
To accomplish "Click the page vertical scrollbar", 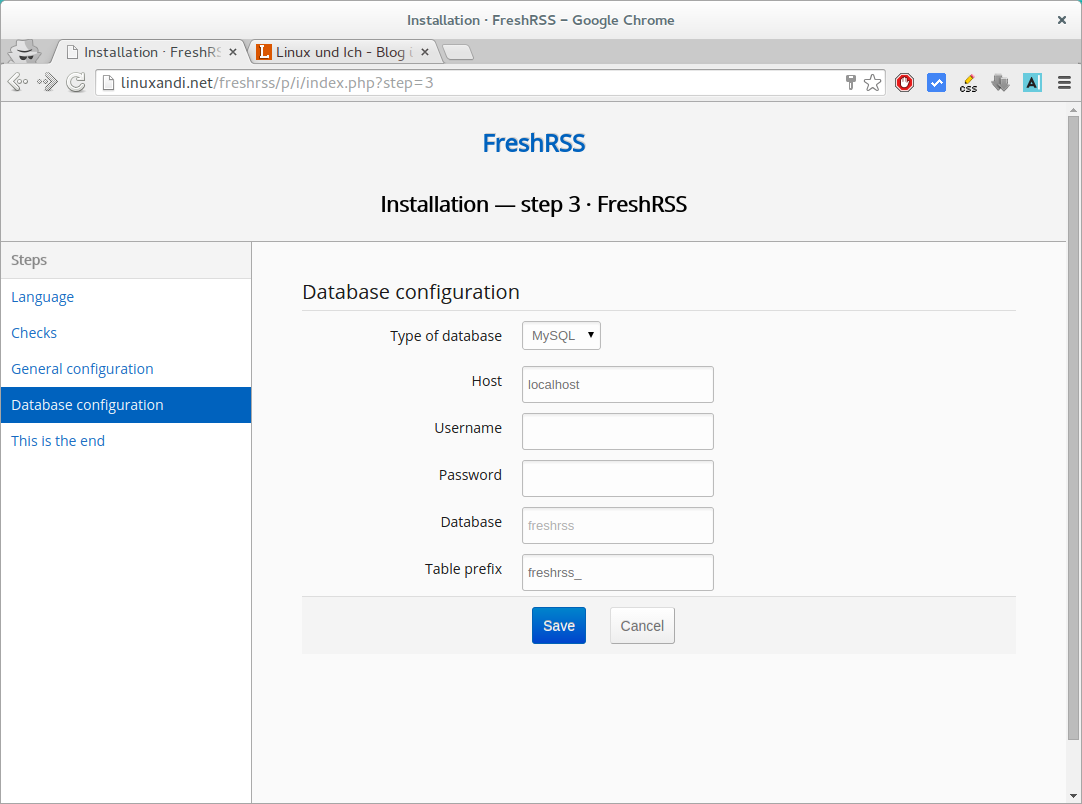I will click(x=1073, y=430).
